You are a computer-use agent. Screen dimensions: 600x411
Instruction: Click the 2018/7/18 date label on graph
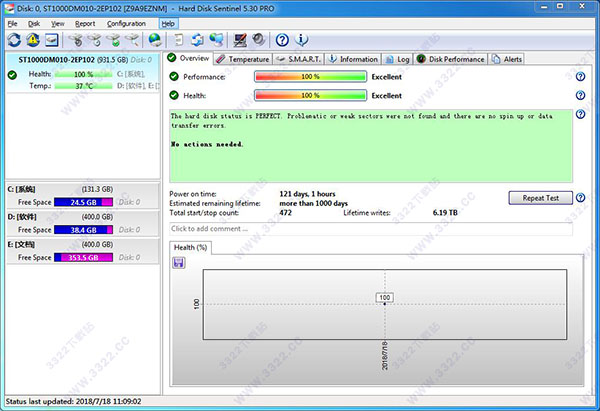(x=385, y=355)
